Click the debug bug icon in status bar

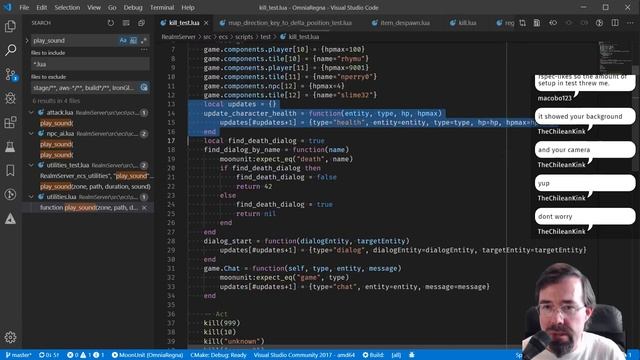click(x=412, y=355)
